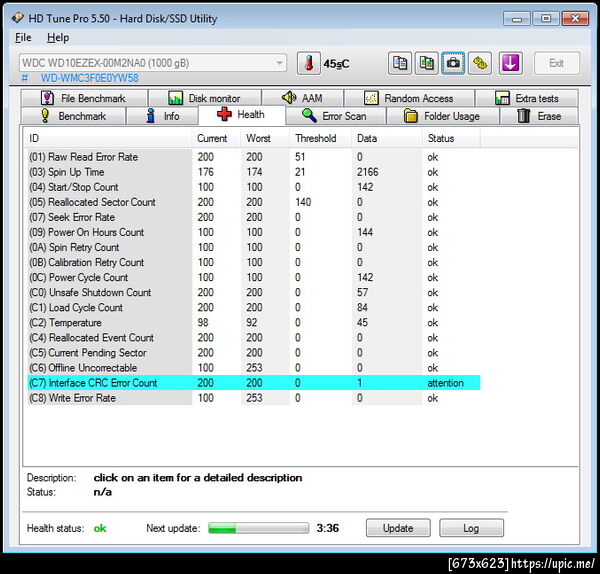600x574 pixels.
Task: Open the Extra tests tab
Action: click(527, 98)
